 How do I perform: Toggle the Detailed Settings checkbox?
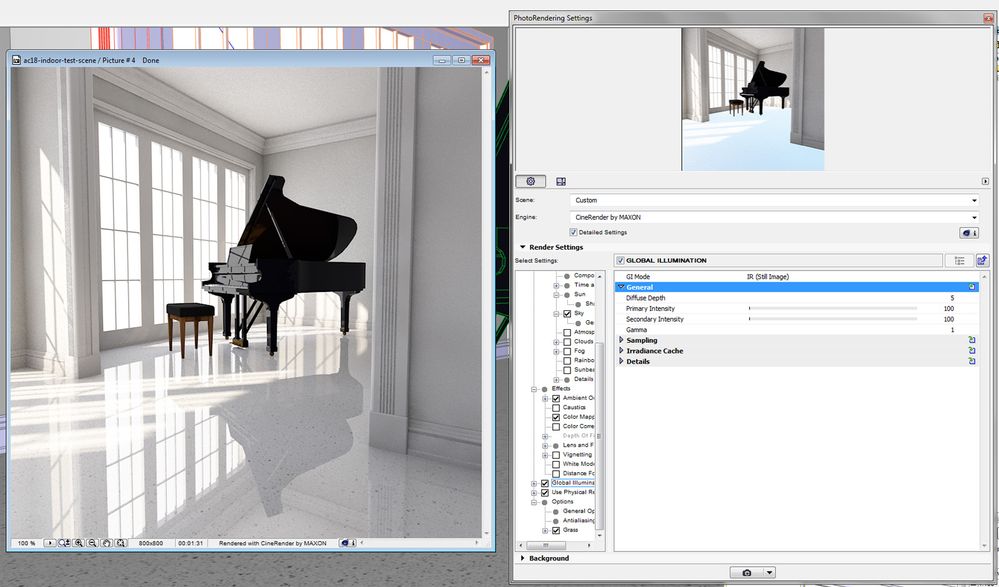[x=573, y=233]
